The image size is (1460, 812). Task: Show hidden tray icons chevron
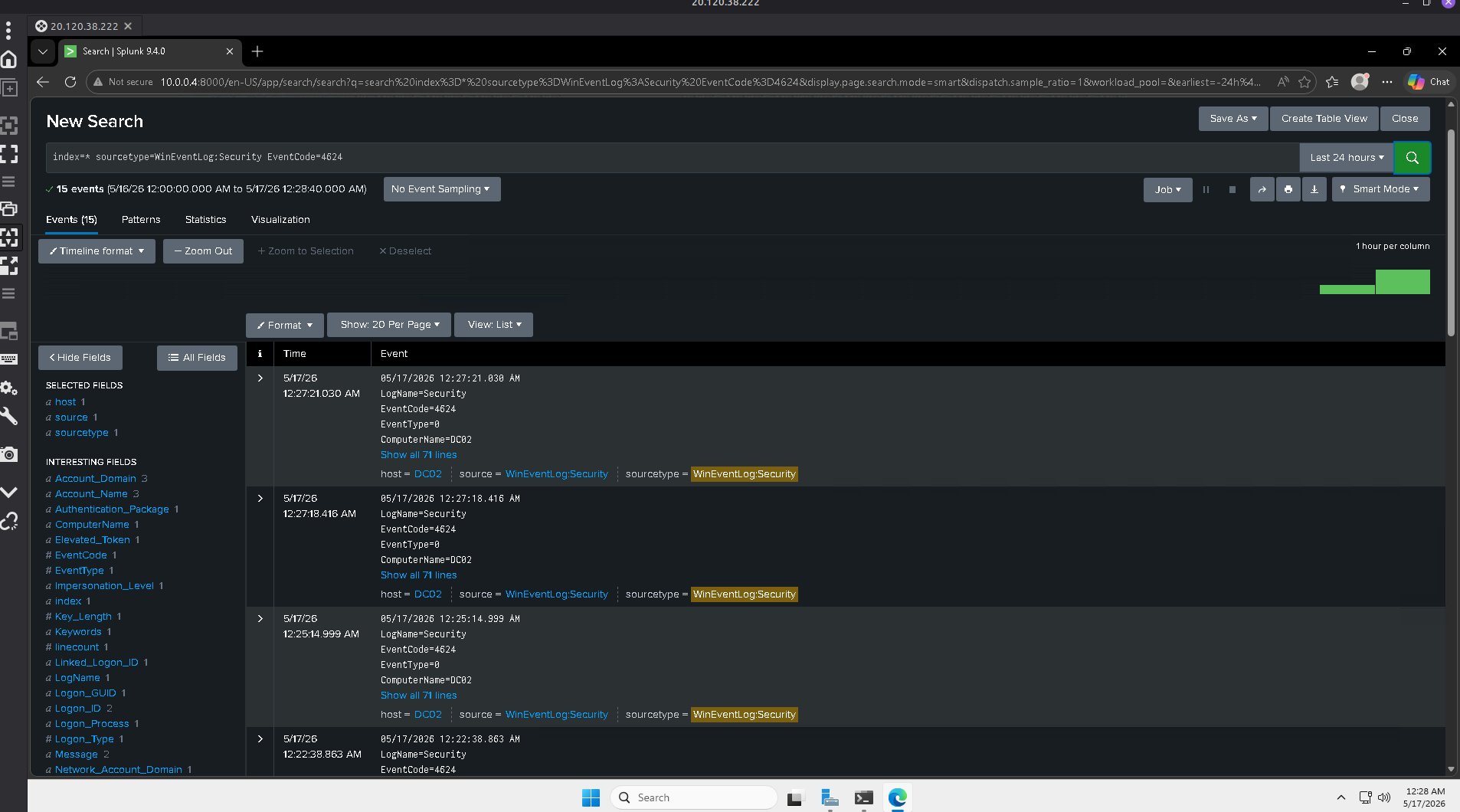(1341, 797)
